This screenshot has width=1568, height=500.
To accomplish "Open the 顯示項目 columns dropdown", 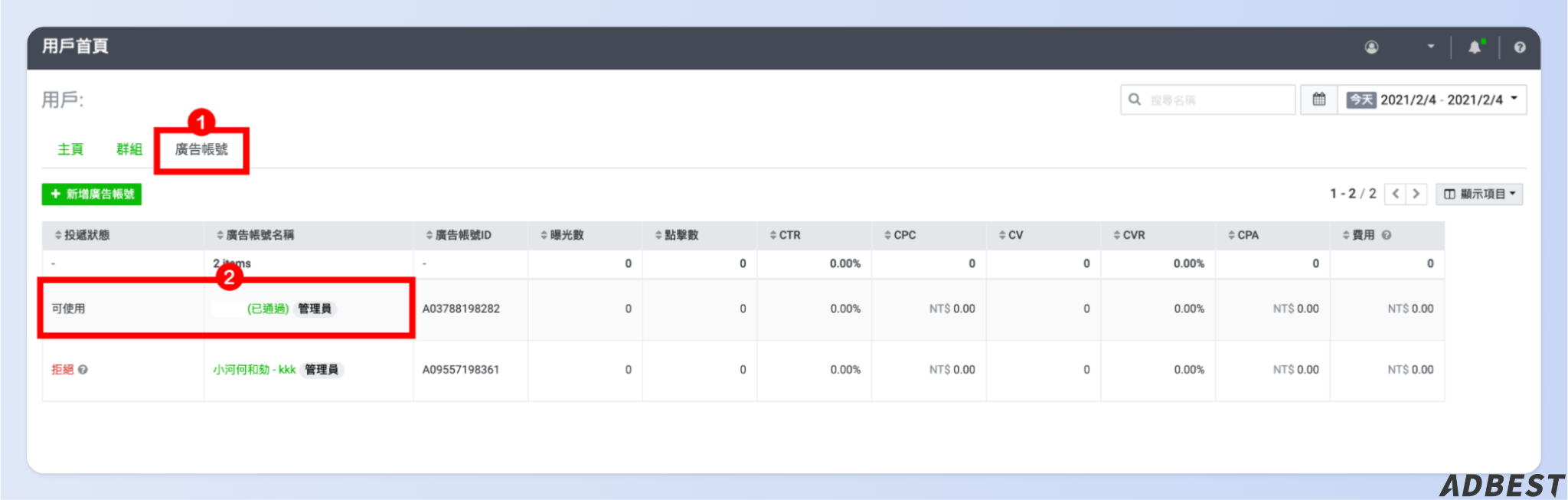I will click(1479, 194).
